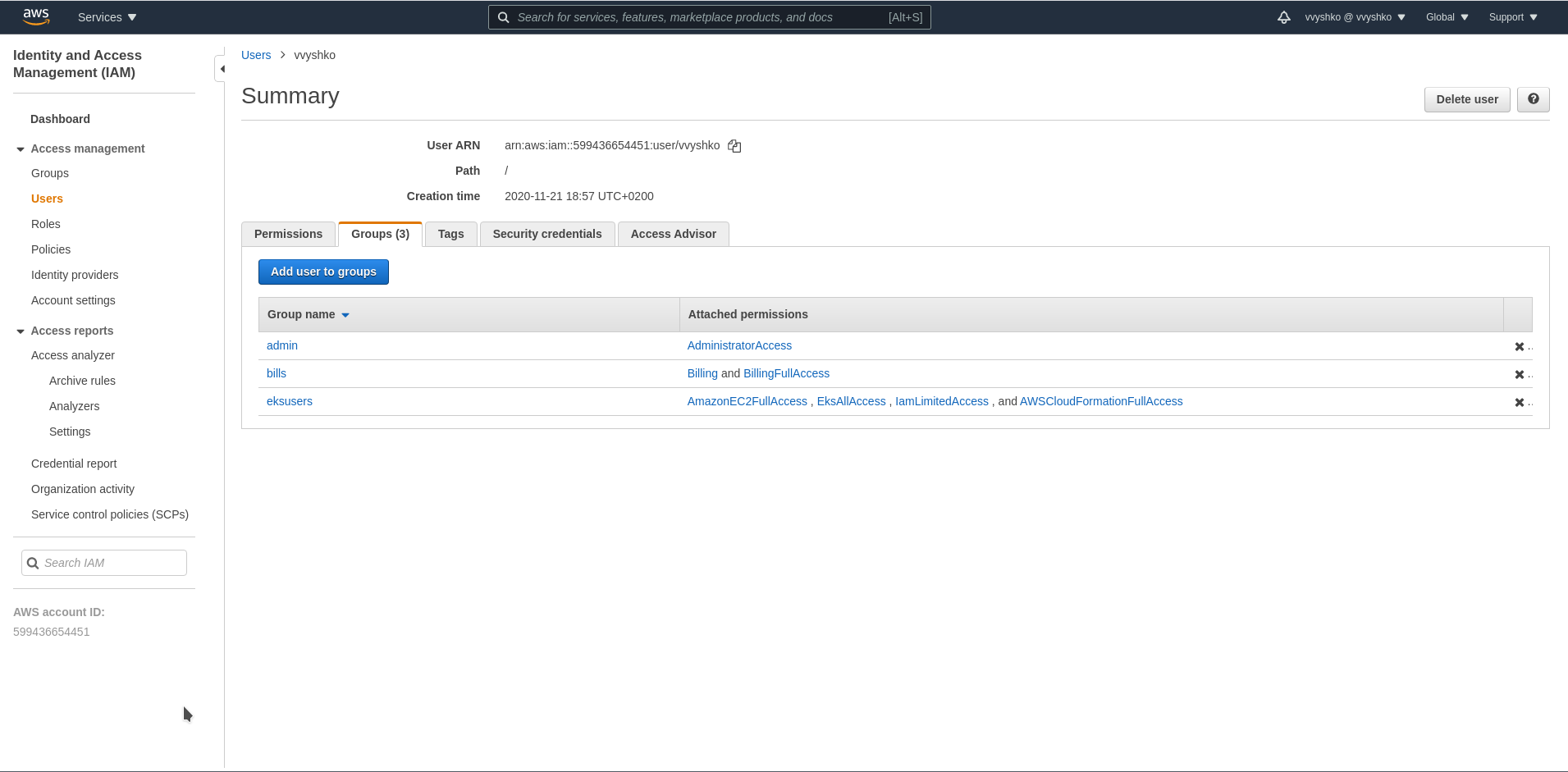
Task: Open the IamLimitedAccess policy link
Action: 942,401
